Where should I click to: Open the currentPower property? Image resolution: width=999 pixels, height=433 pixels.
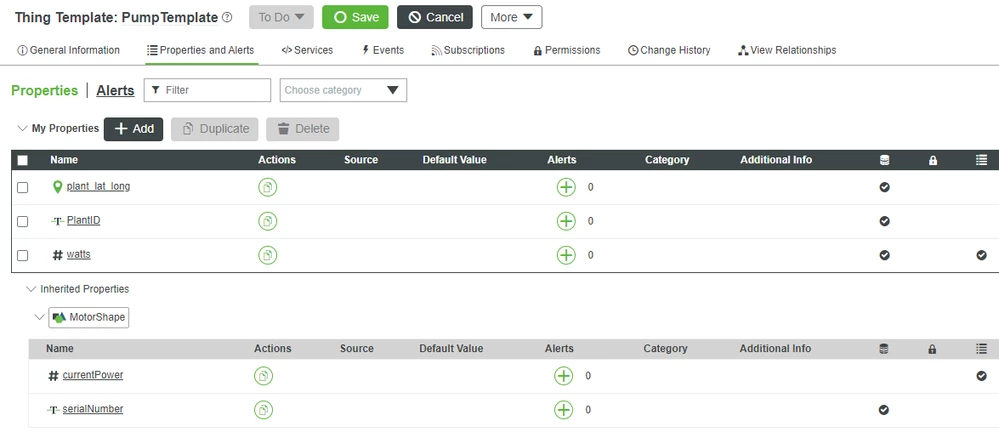[x=93, y=375]
